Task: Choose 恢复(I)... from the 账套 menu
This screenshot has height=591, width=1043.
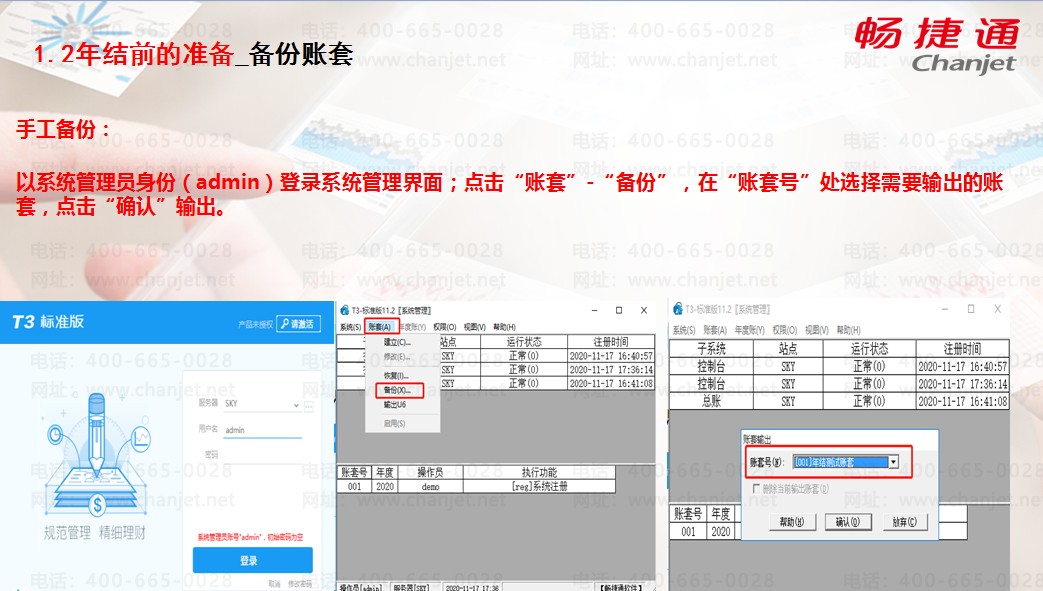Action: click(396, 376)
